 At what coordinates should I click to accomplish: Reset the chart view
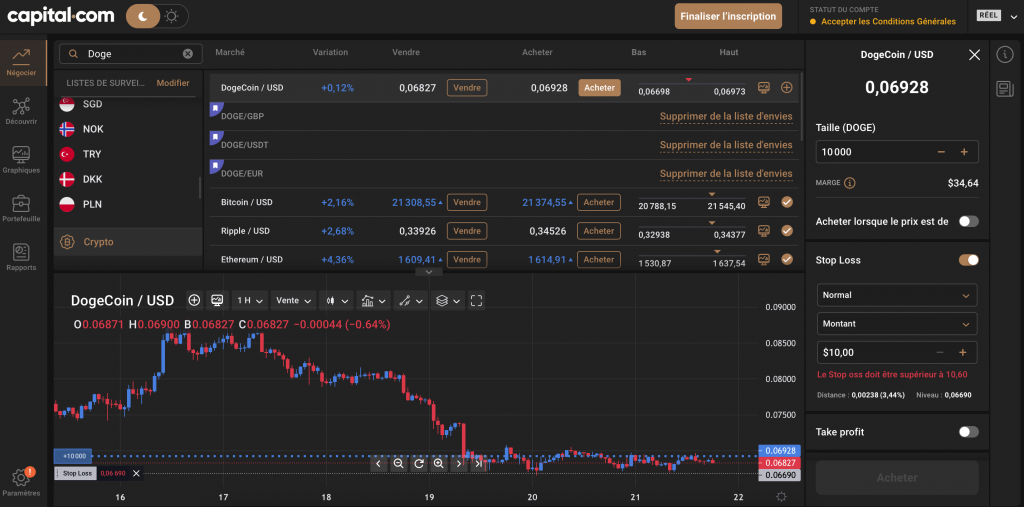[x=419, y=464]
